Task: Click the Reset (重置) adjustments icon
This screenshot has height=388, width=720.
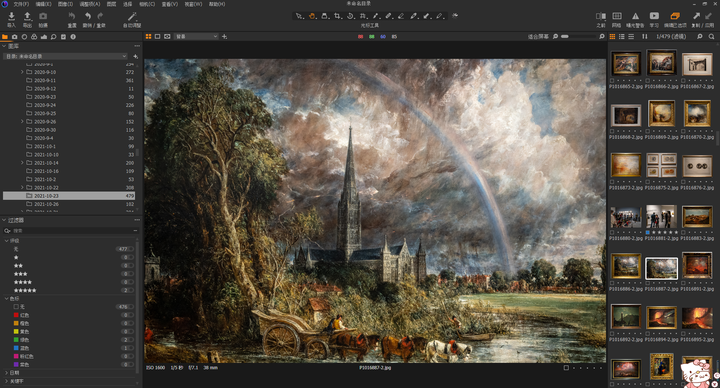Action: pos(72,16)
